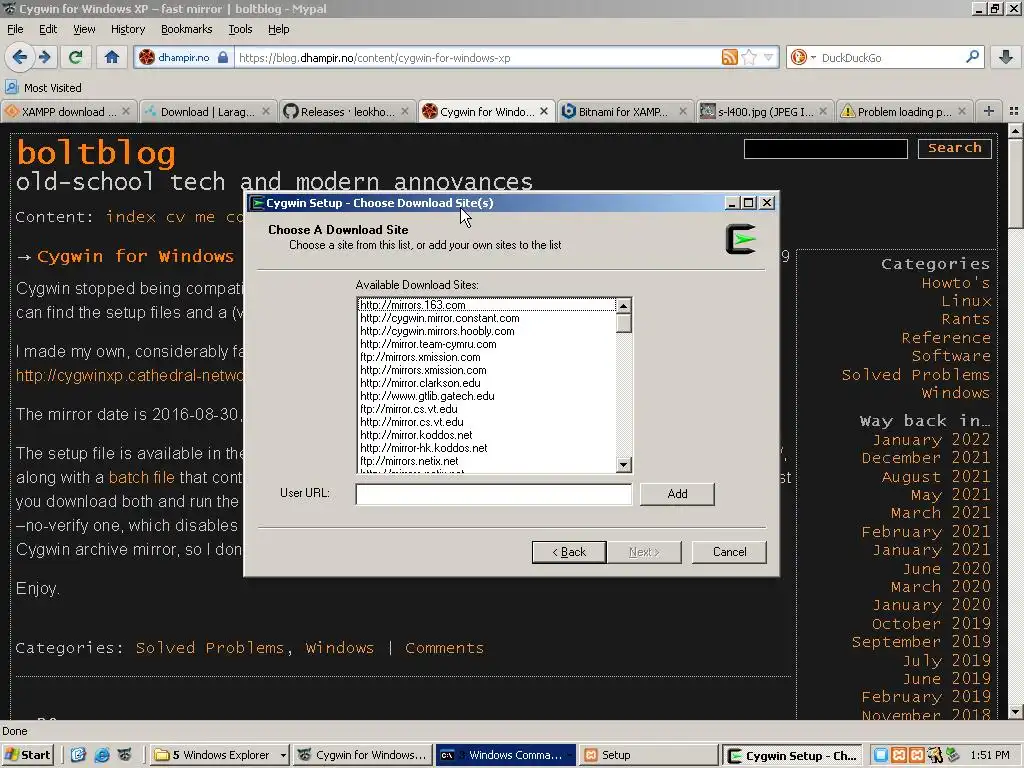Click the download site list scroll down arrow
The width and height of the screenshot is (1024, 768).
click(x=624, y=464)
